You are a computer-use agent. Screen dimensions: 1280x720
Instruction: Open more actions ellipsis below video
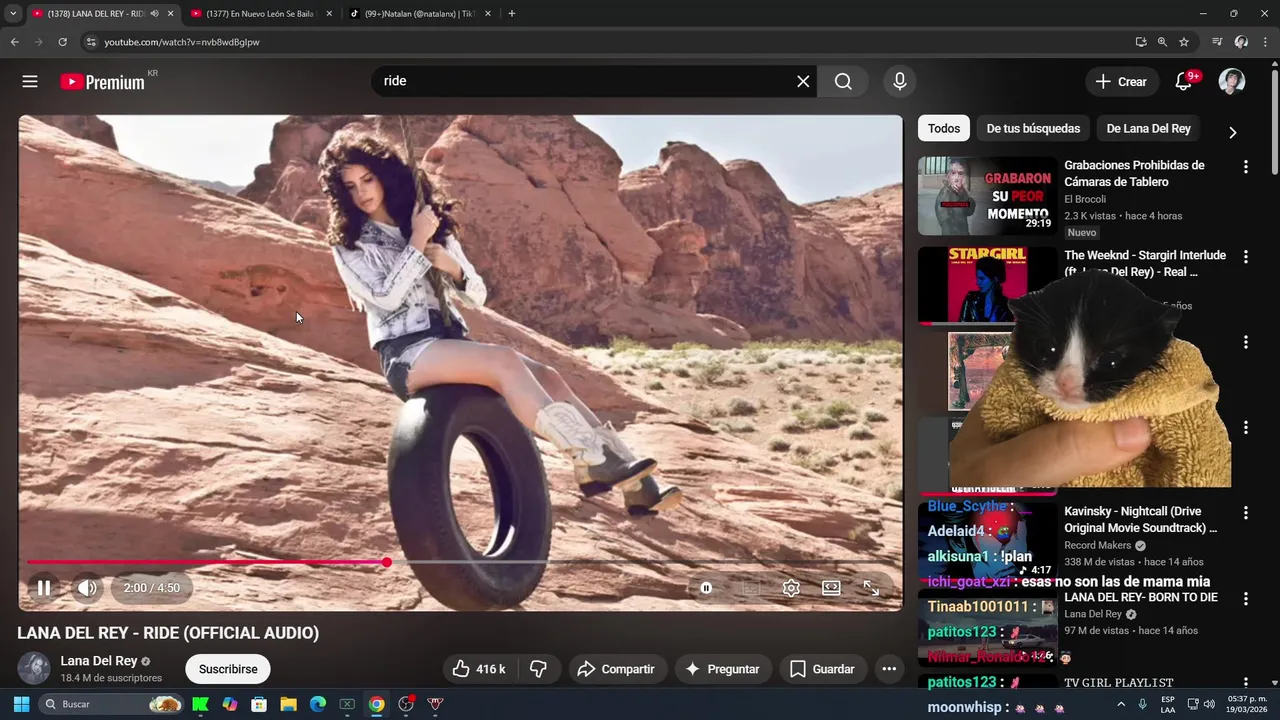889,669
